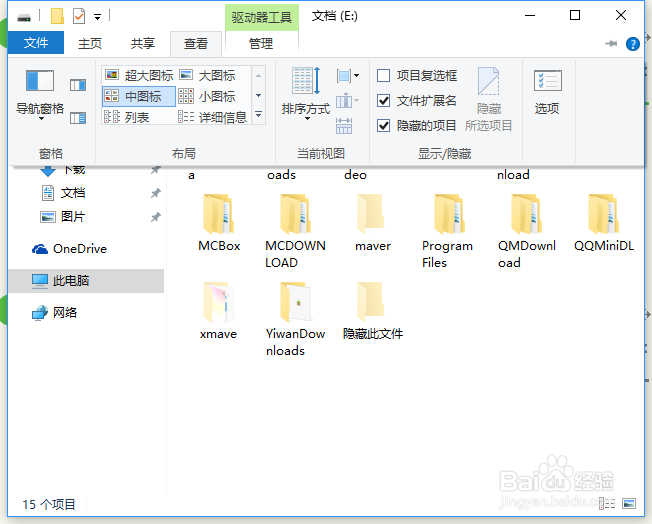Click the pin ribbon icon
This screenshot has height=524, width=652.
611,43
